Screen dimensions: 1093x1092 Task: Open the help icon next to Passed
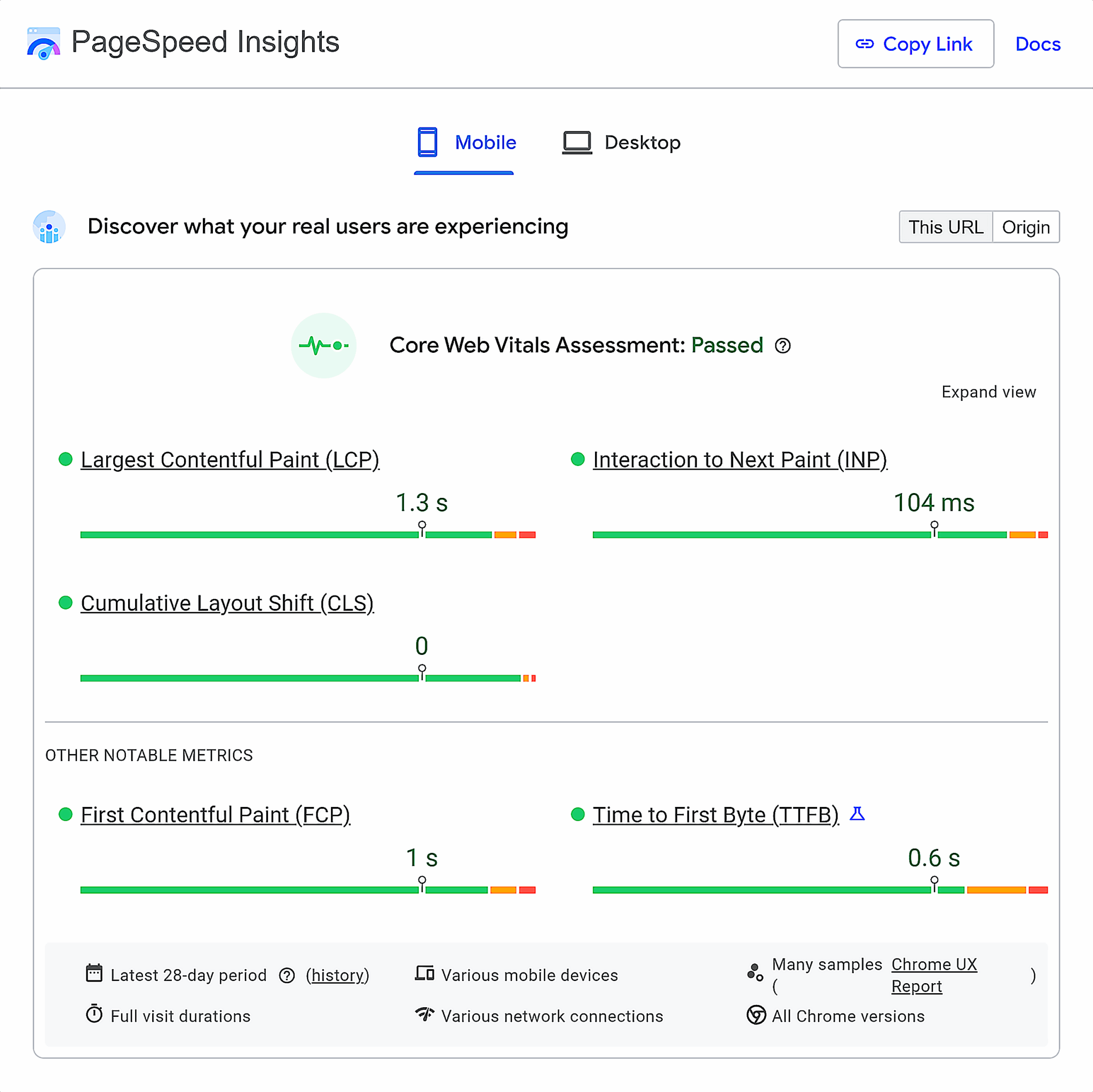tap(783, 346)
